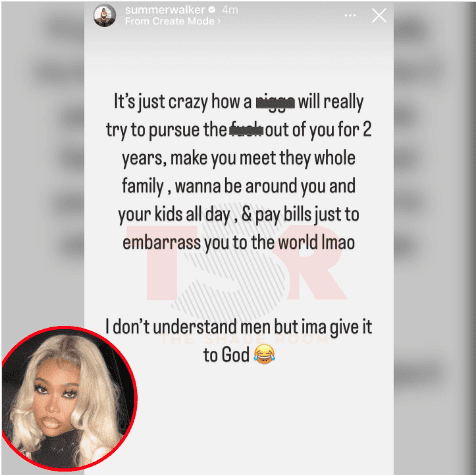Viewport: 476px width, 475px height.
Task: Tap the large pink T watermark letter
Action: pos(168,263)
